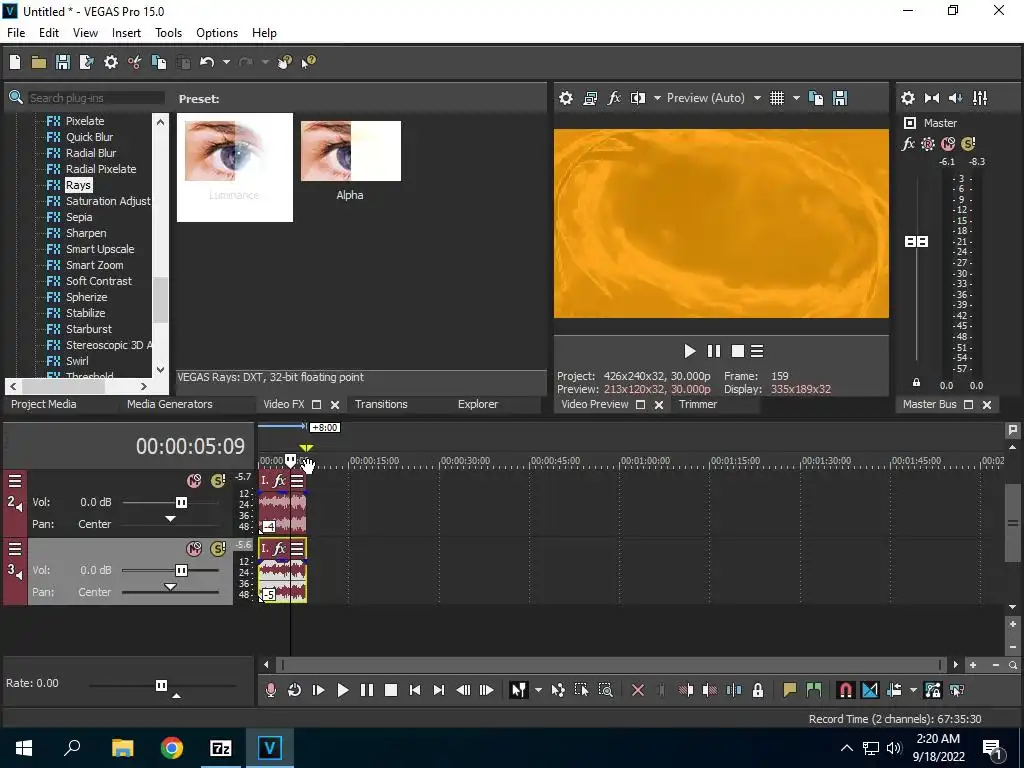Save the preview snapshot to a file

click(840, 98)
